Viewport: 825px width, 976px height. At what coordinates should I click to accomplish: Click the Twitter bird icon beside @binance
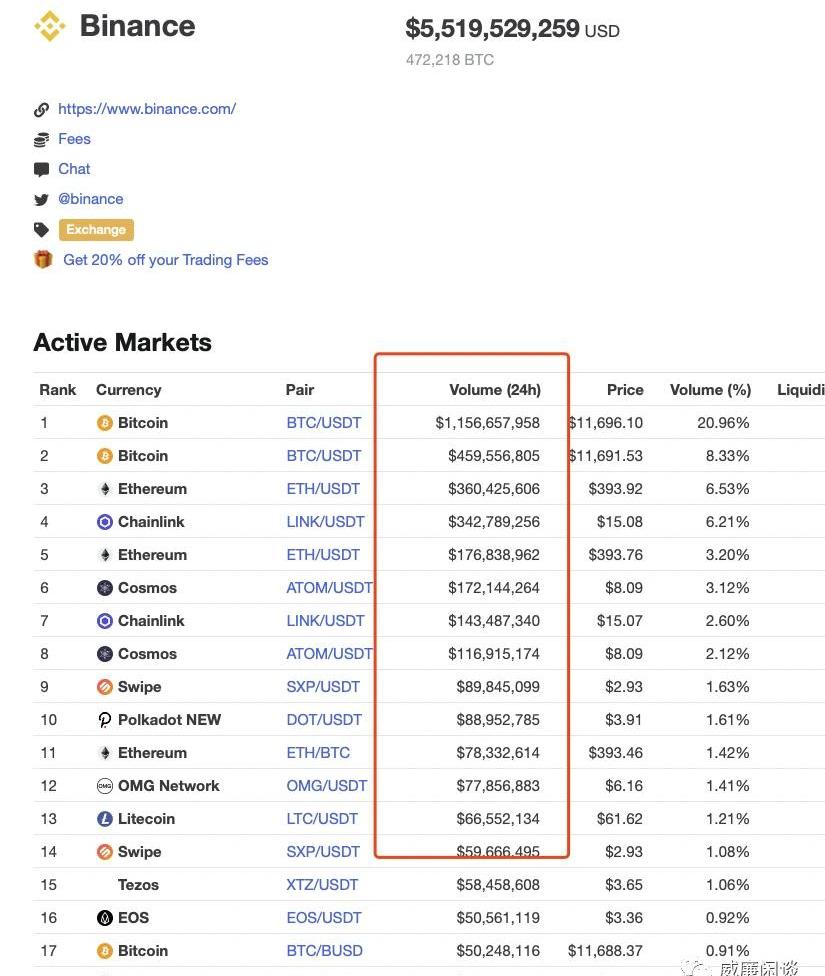pos(41,199)
